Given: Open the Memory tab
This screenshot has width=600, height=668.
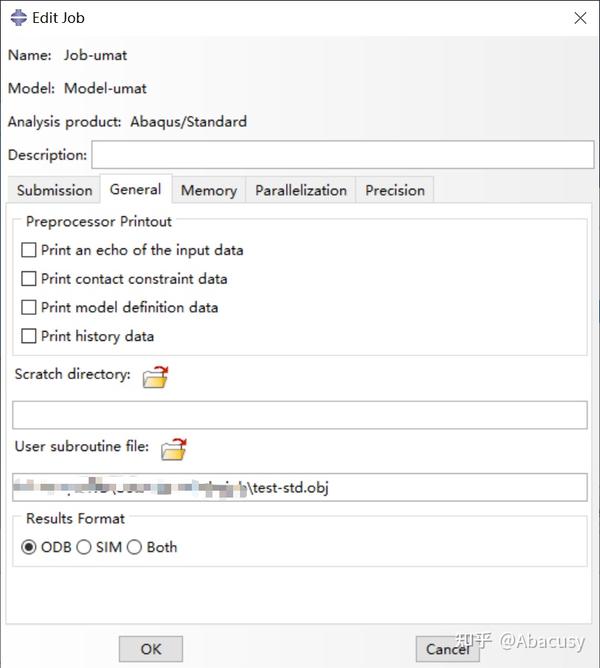Looking at the screenshot, I should click(x=208, y=190).
